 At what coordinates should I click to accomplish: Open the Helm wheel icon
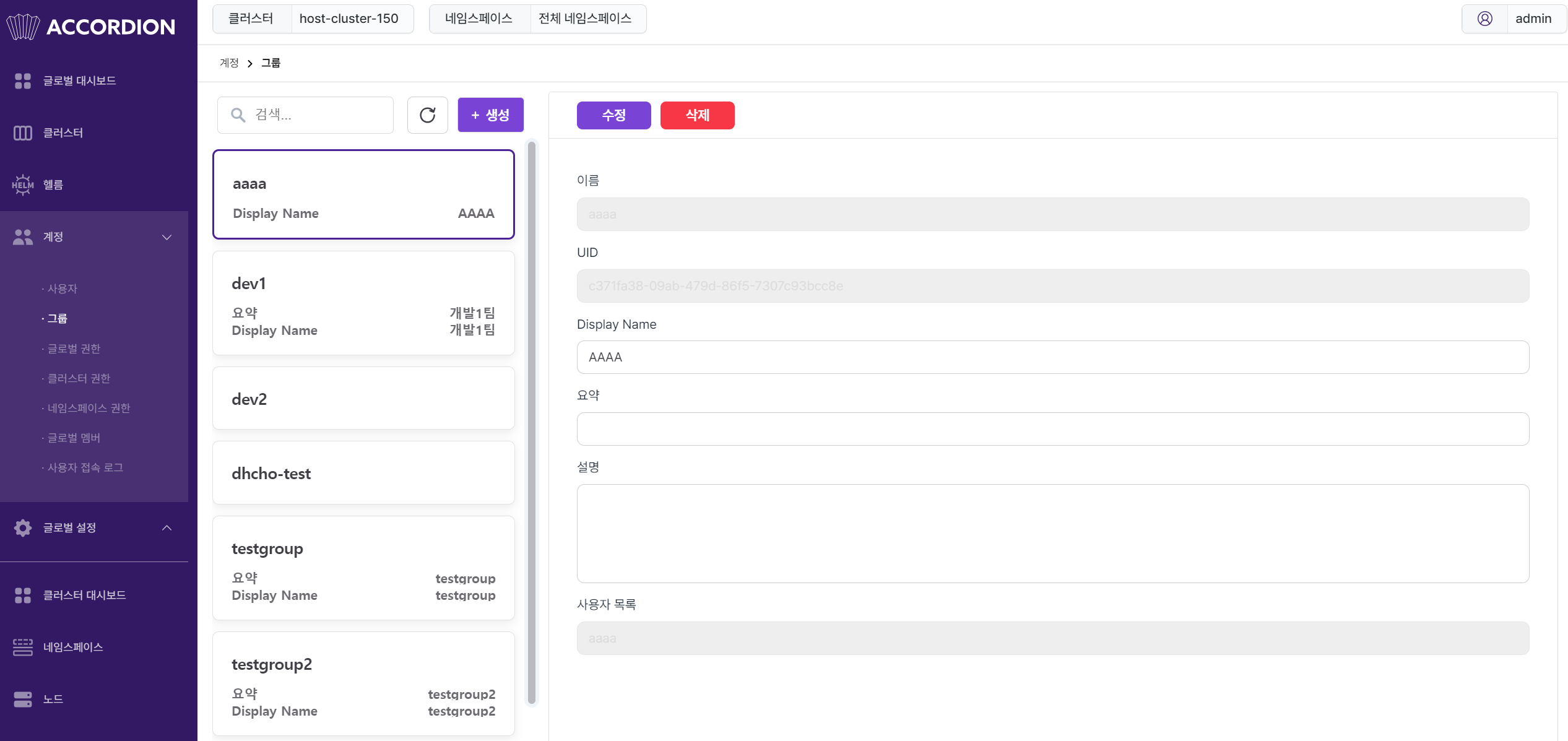point(23,184)
